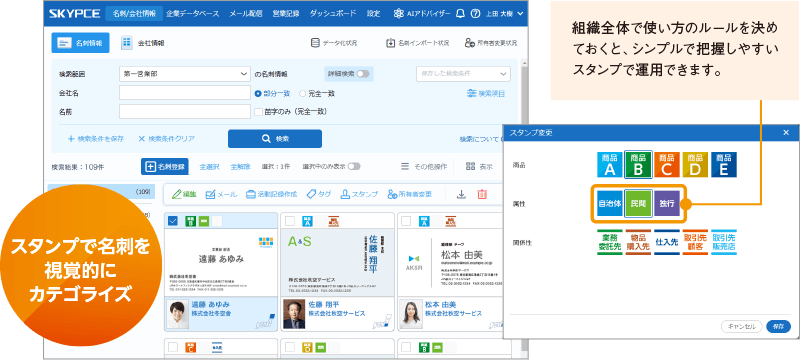Image resolution: width=800 pixels, height=360 pixels.
Task: Select the 業務委託先 relationship stamp
Action: [x=610, y=242]
